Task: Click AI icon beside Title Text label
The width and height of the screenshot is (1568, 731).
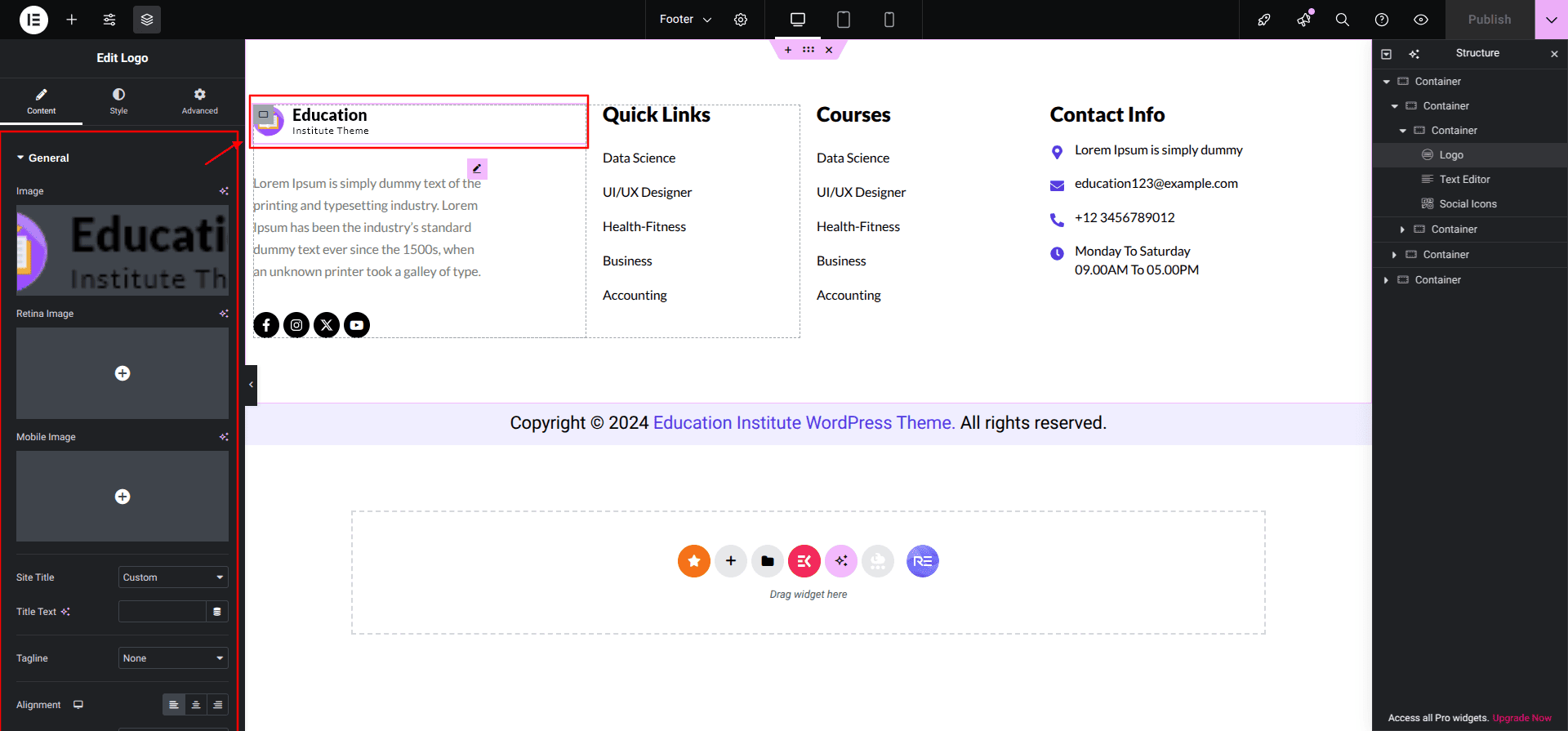Action: tap(65, 612)
